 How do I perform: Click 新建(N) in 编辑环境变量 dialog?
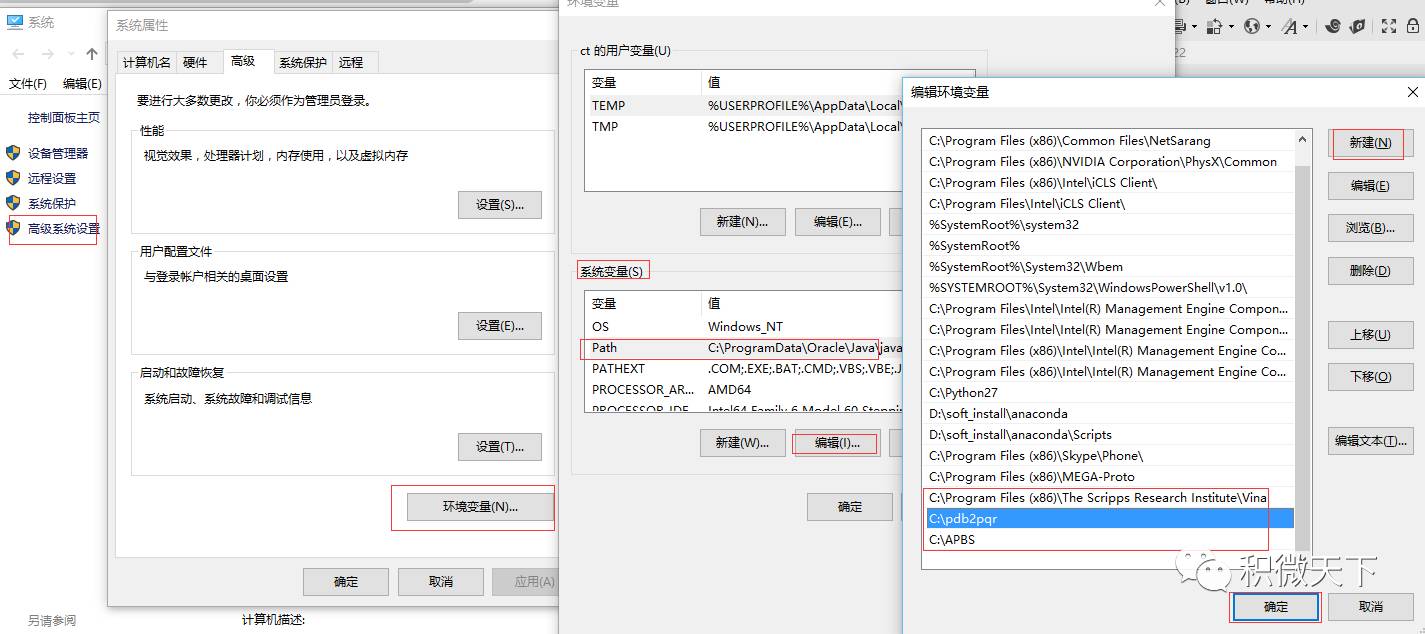pos(1370,143)
